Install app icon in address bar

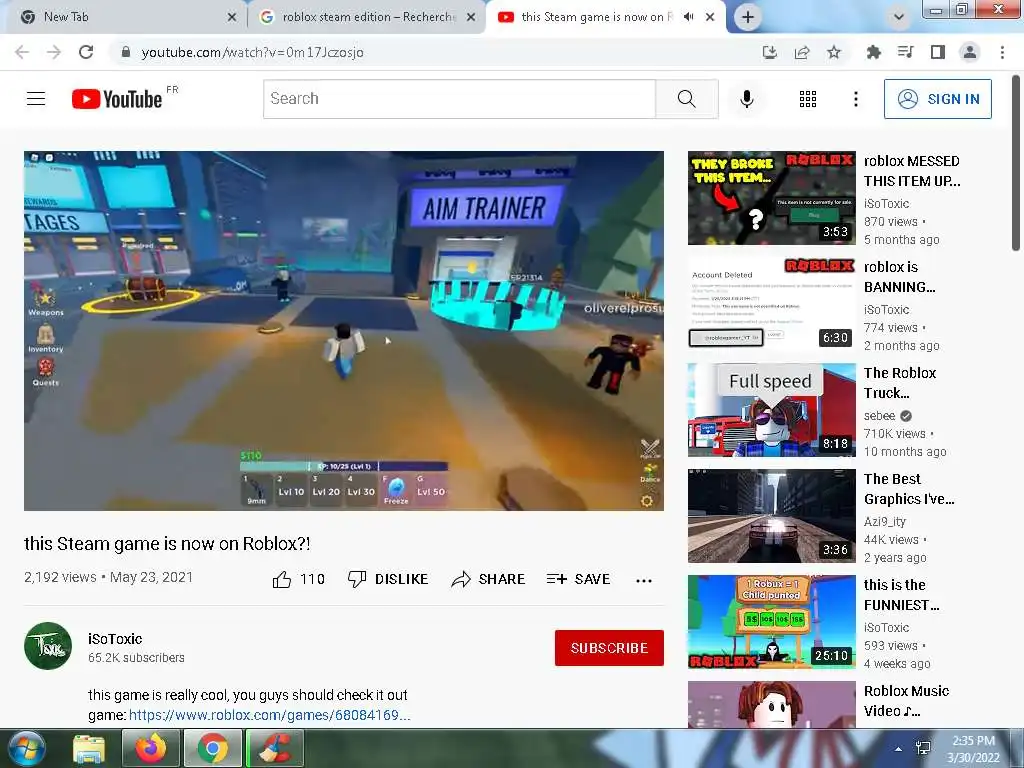[x=770, y=52]
